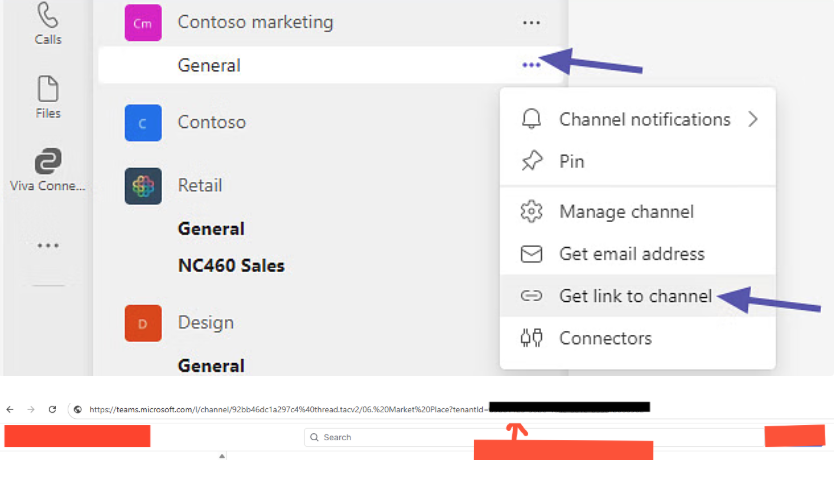
Task: Open the NC460 Sales channel
Action: (231, 266)
